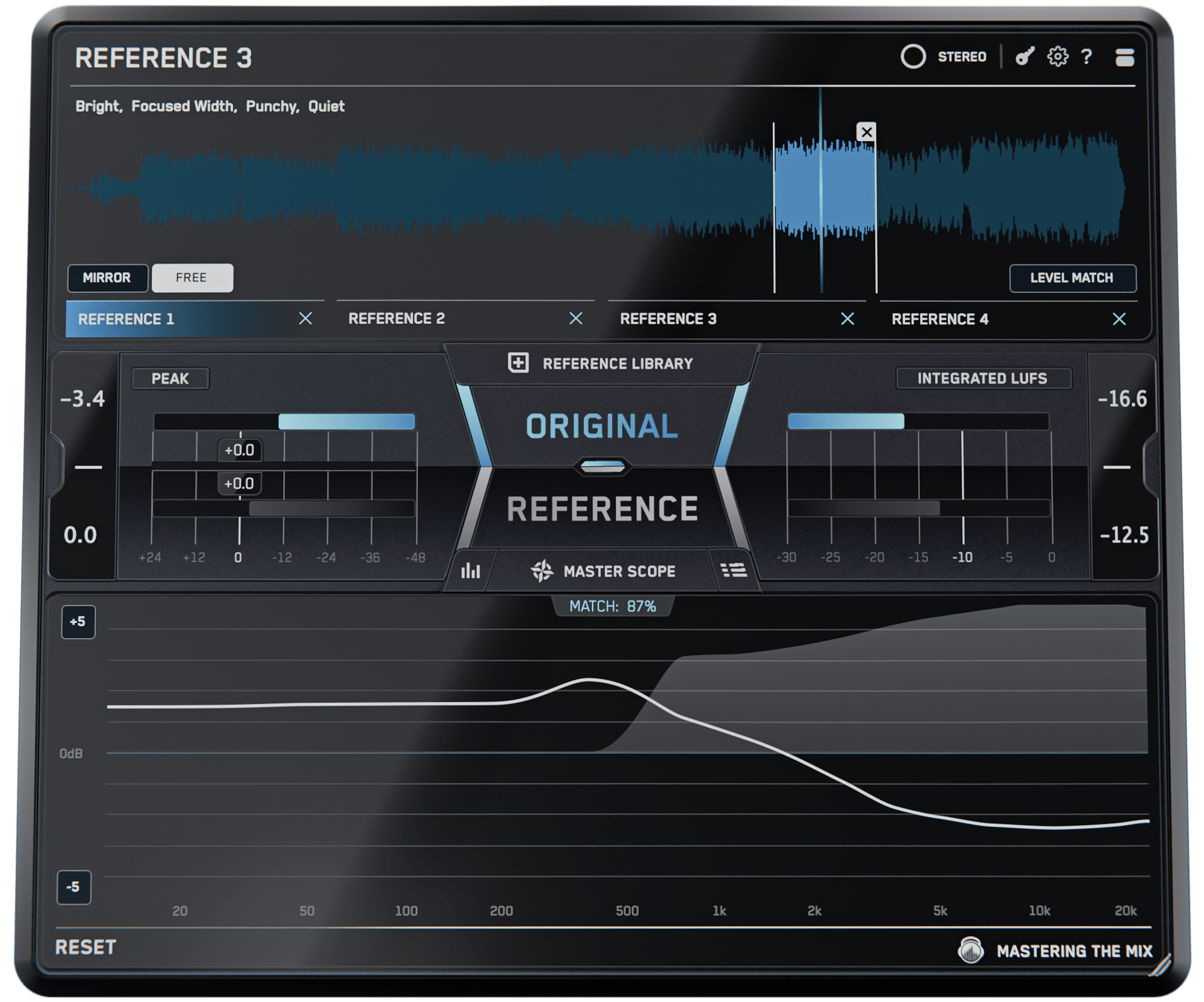The height and width of the screenshot is (1002, 1204).
Task: Click the 'Focused Width' descriptor tag
Action: [184, 106]
